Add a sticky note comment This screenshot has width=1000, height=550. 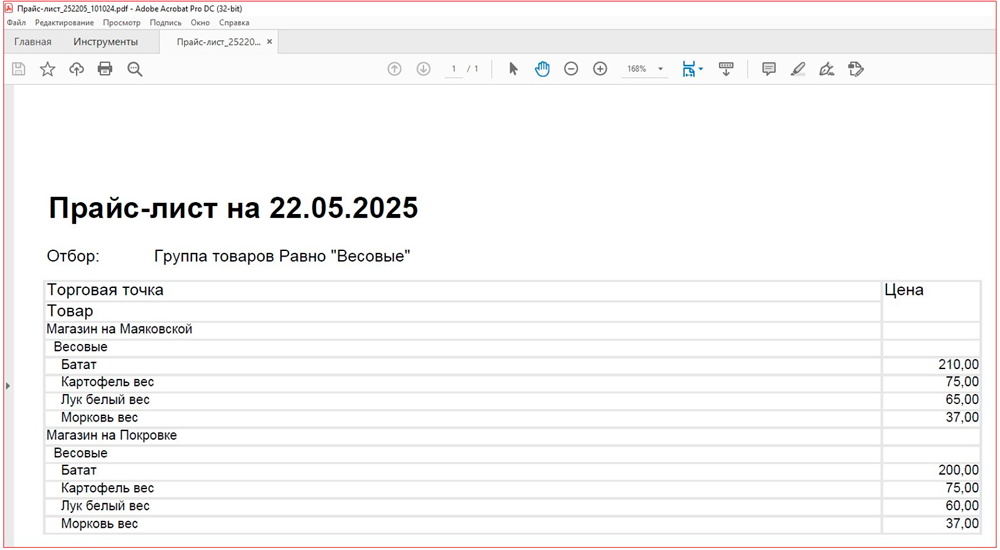769,69
